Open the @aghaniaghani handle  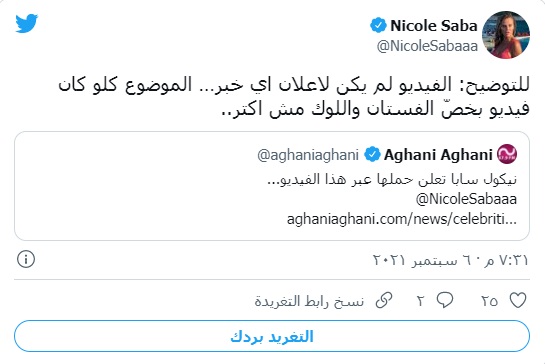click(x=308, y=155)
